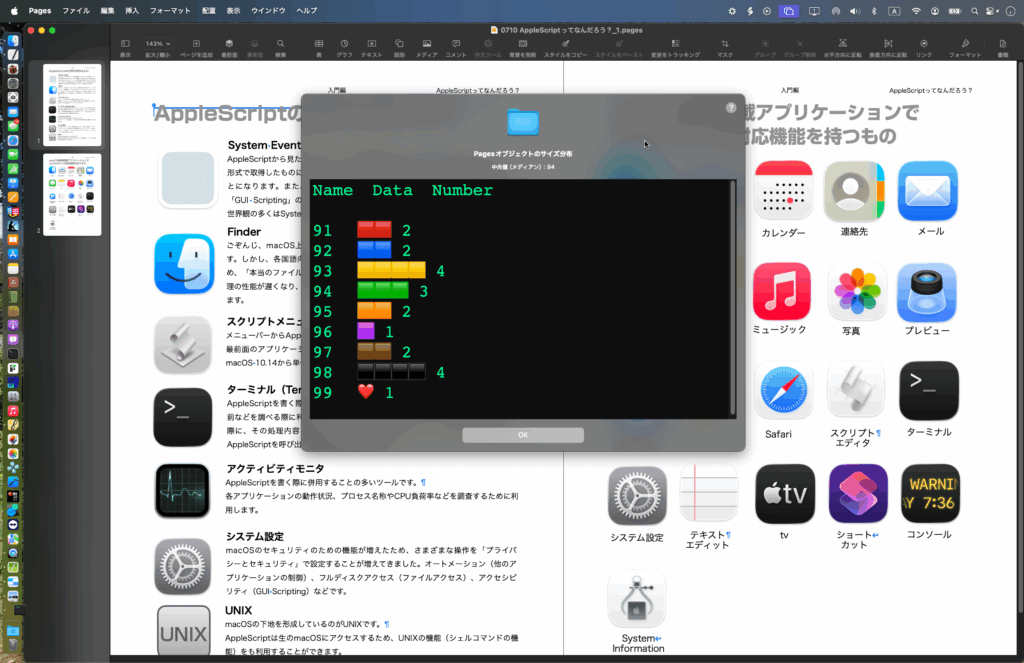Toggle 変更をトラッキング in the toolbar
1024x663 pixels.
[670, 46]
